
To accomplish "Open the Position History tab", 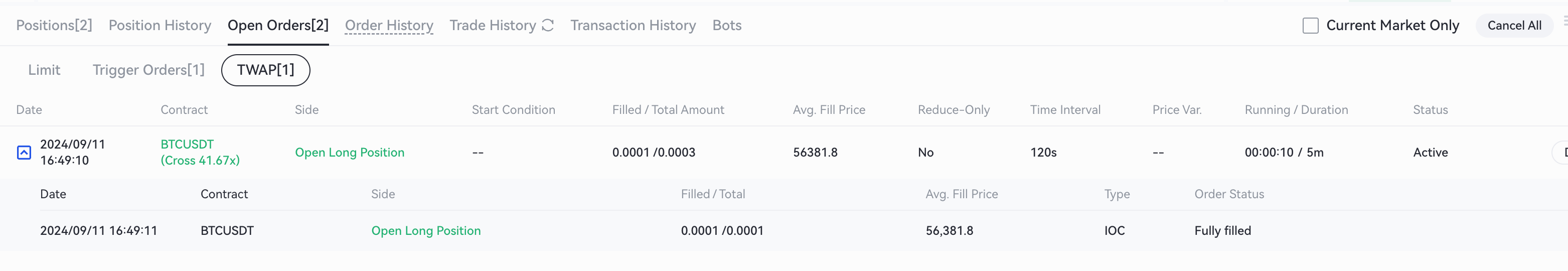I will click(x=160, y=25).
